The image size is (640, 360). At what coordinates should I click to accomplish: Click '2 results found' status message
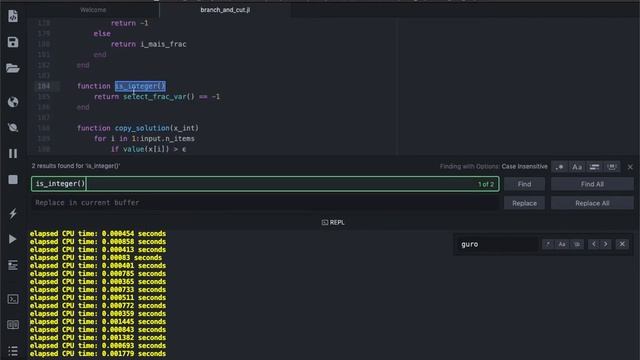[76, 166]
